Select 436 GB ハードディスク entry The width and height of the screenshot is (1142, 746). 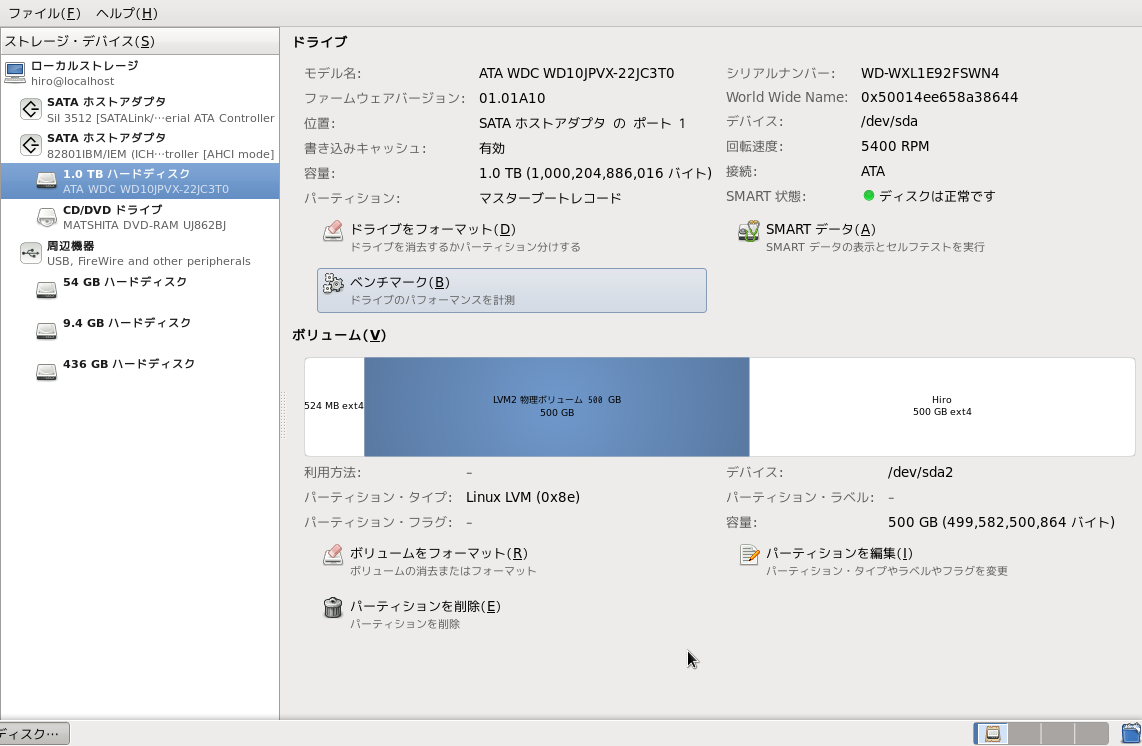[140, 372]
